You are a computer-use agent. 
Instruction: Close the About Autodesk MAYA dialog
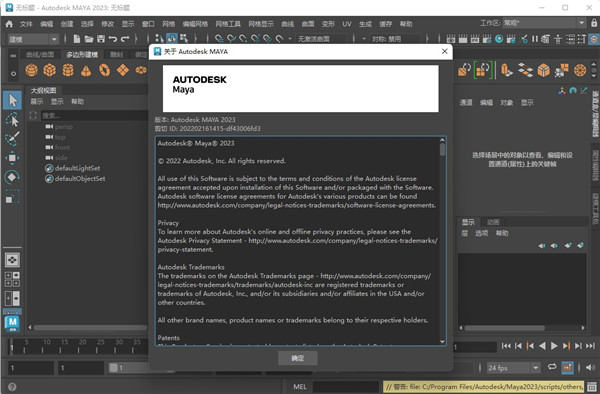[x=444, y=51]
